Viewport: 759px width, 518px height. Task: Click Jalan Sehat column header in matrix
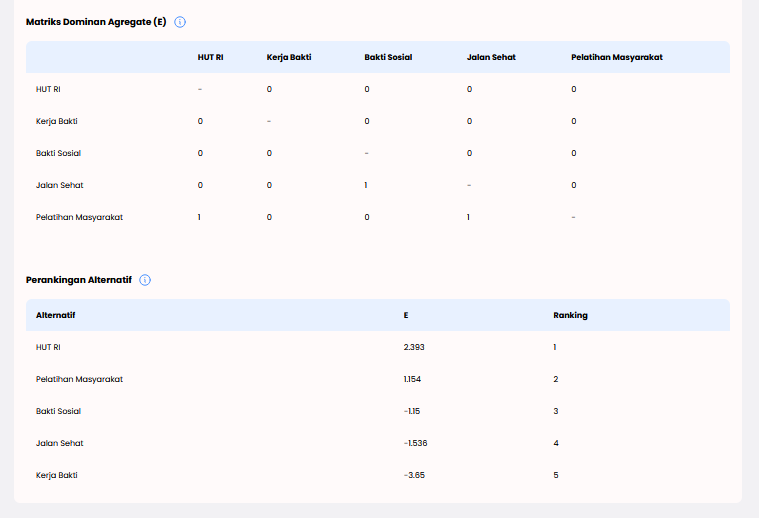click(x=491, y=57)
